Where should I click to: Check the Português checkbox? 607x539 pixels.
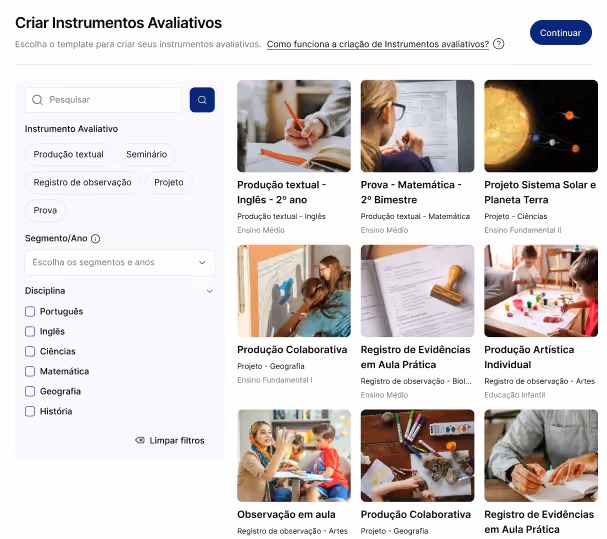click(x=30, y=312)
